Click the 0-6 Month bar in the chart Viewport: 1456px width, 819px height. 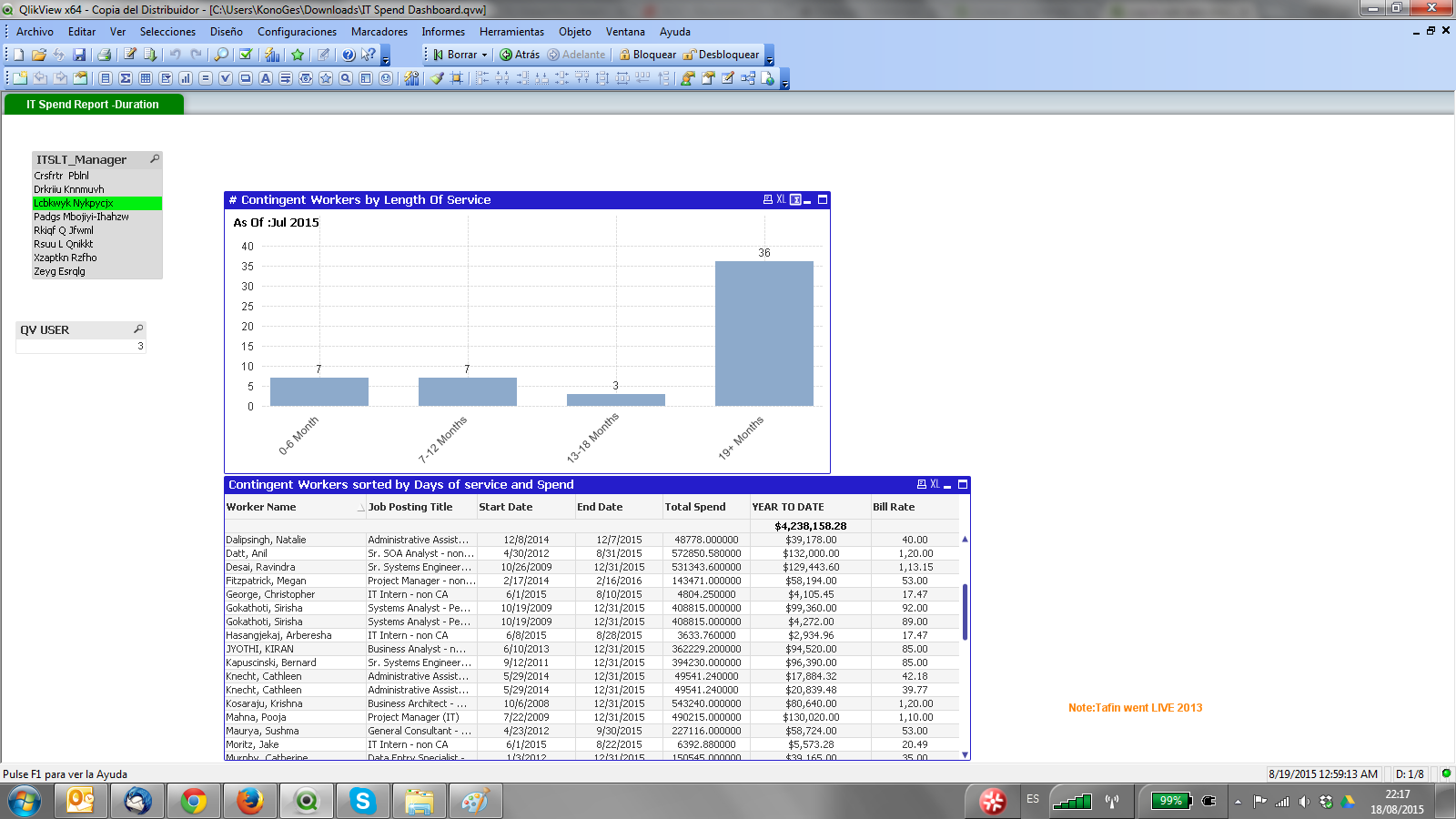[319, 392]
